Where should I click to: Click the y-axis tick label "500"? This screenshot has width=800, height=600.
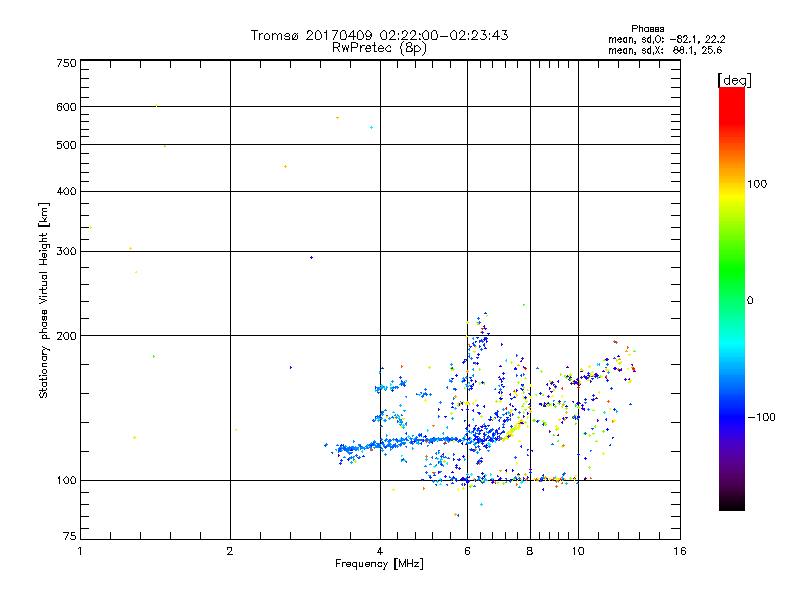click(x=66, y=145)
